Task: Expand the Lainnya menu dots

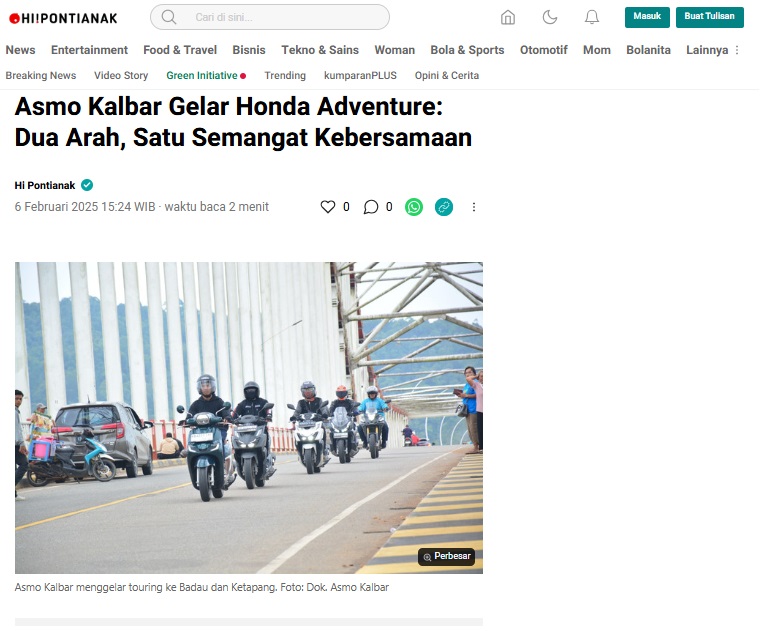Action: (x=737, y=50)
